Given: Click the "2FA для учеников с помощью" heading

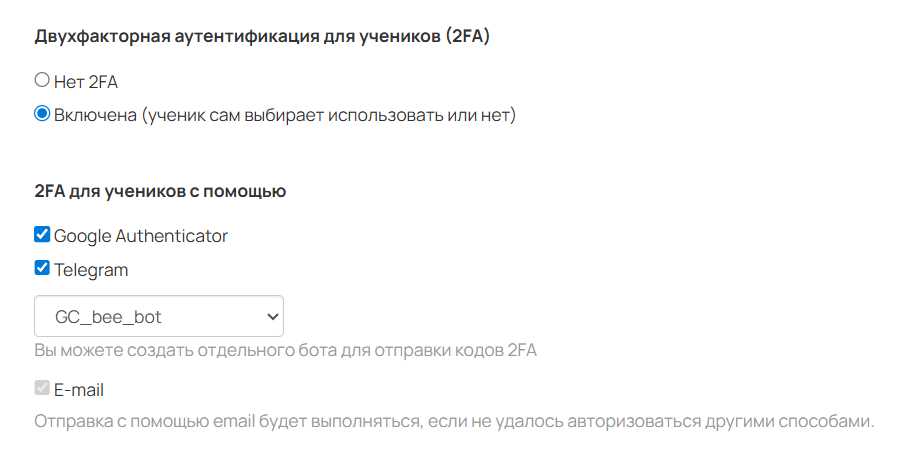Looking at the screenshot, I should (x=160, y=191).
